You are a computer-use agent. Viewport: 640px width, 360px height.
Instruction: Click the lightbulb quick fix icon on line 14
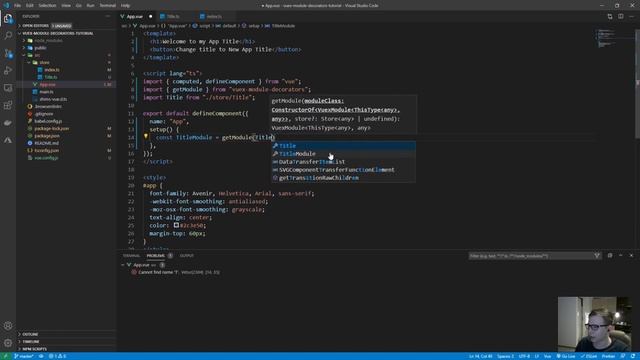coord(146,136)
